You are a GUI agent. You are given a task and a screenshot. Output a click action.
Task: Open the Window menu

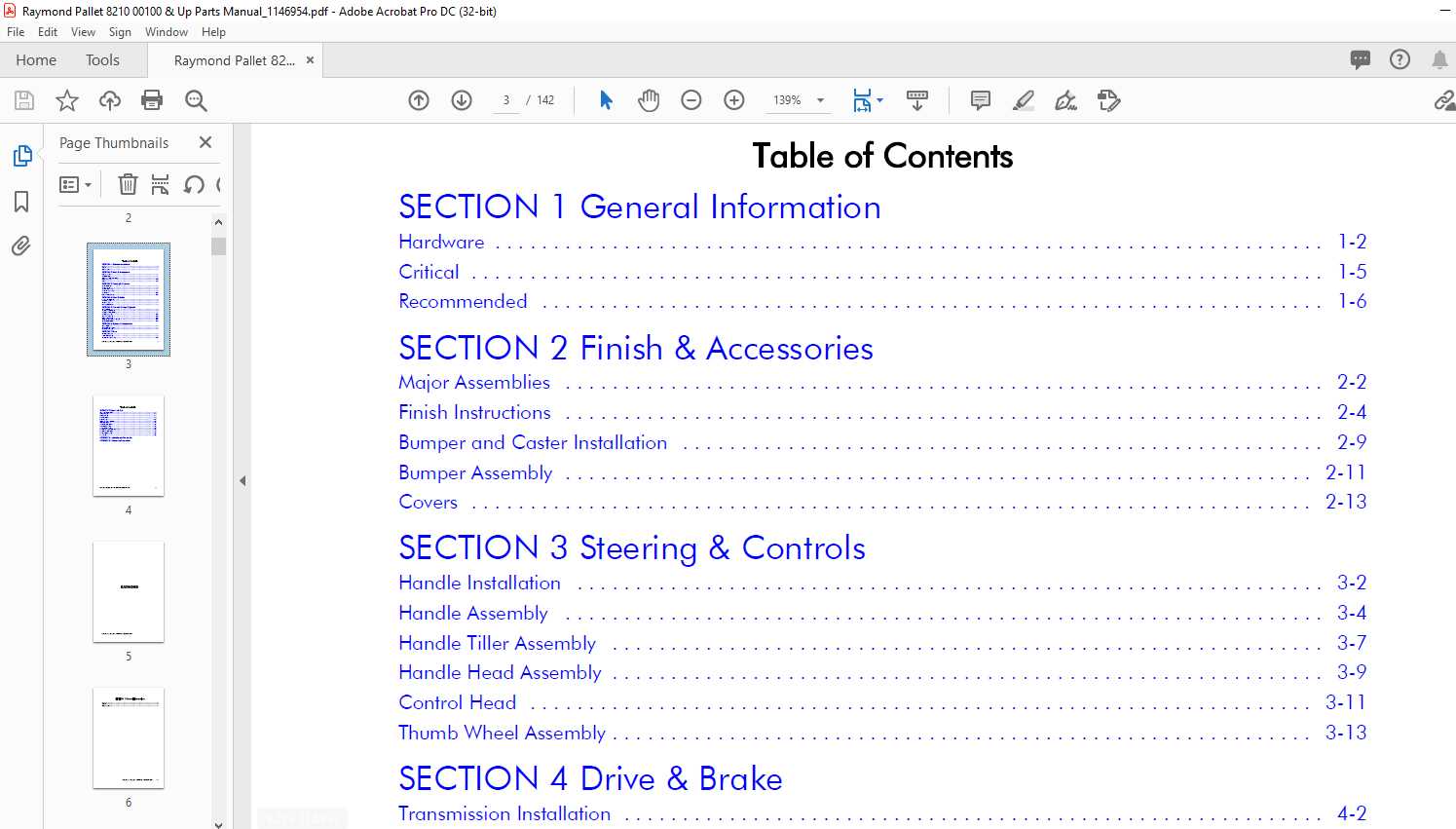(167, 32)
